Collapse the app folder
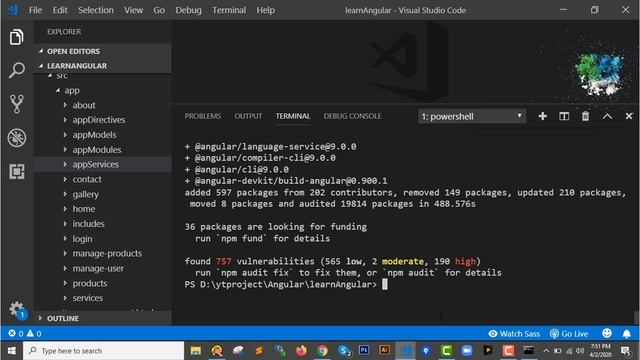This screenshot has height=360, width=640. coord(102,90)
